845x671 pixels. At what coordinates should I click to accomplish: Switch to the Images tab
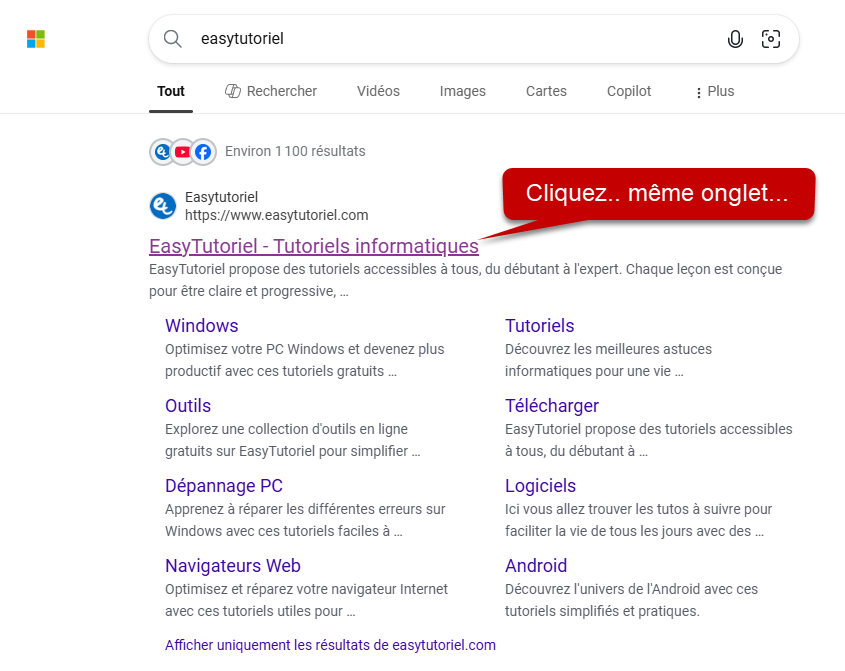click(462, 92)
